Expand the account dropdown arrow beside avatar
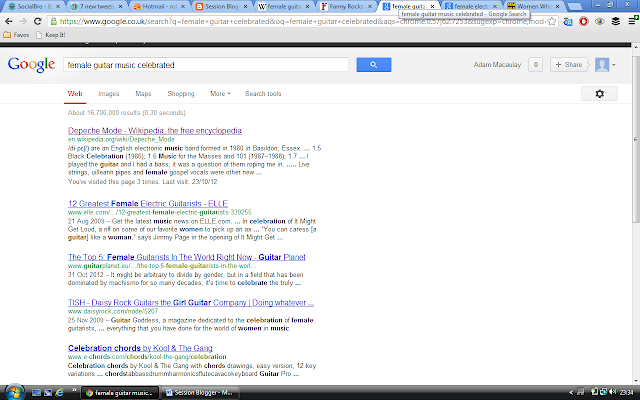Viewport: 640px width, 400px height. coord(613,65)
